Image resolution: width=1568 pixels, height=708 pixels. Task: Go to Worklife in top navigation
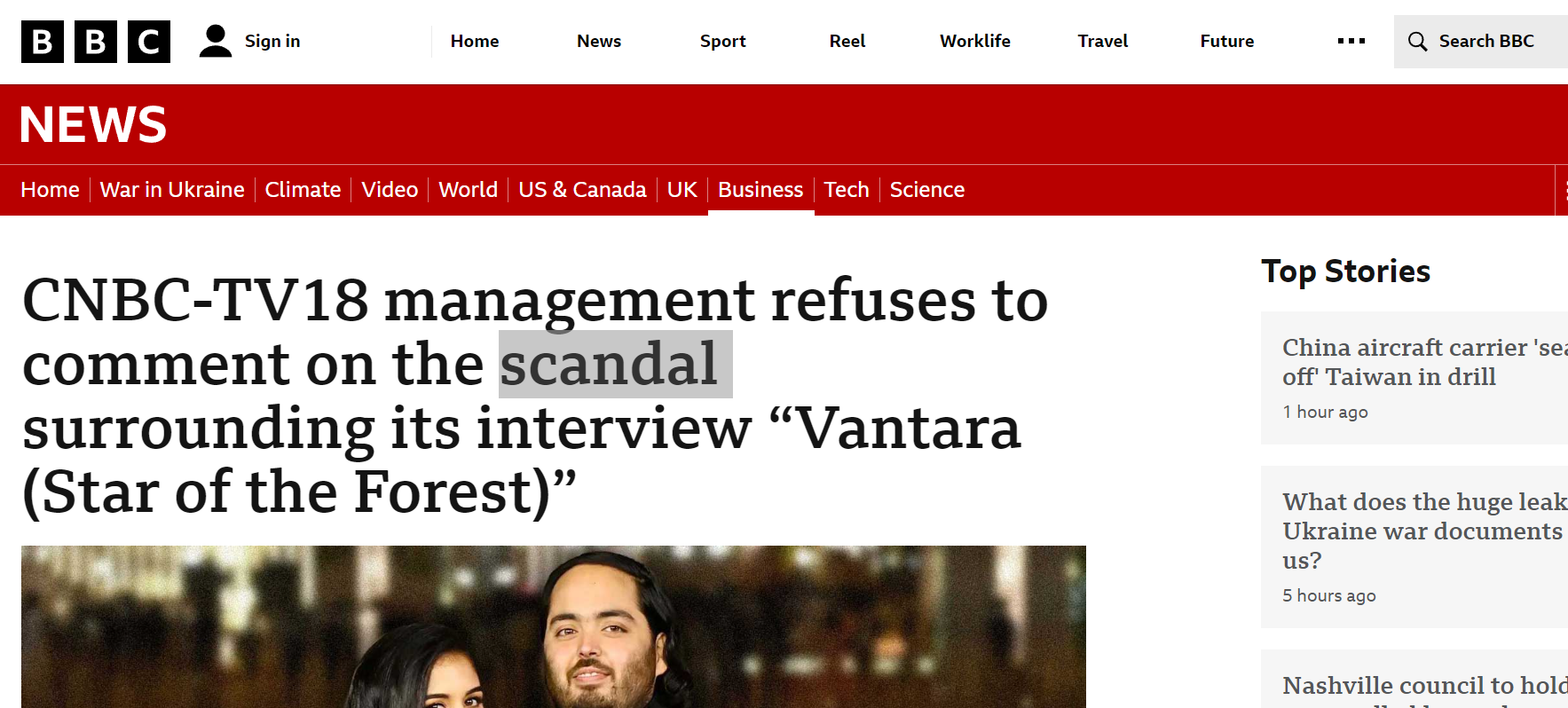(974, 42)
